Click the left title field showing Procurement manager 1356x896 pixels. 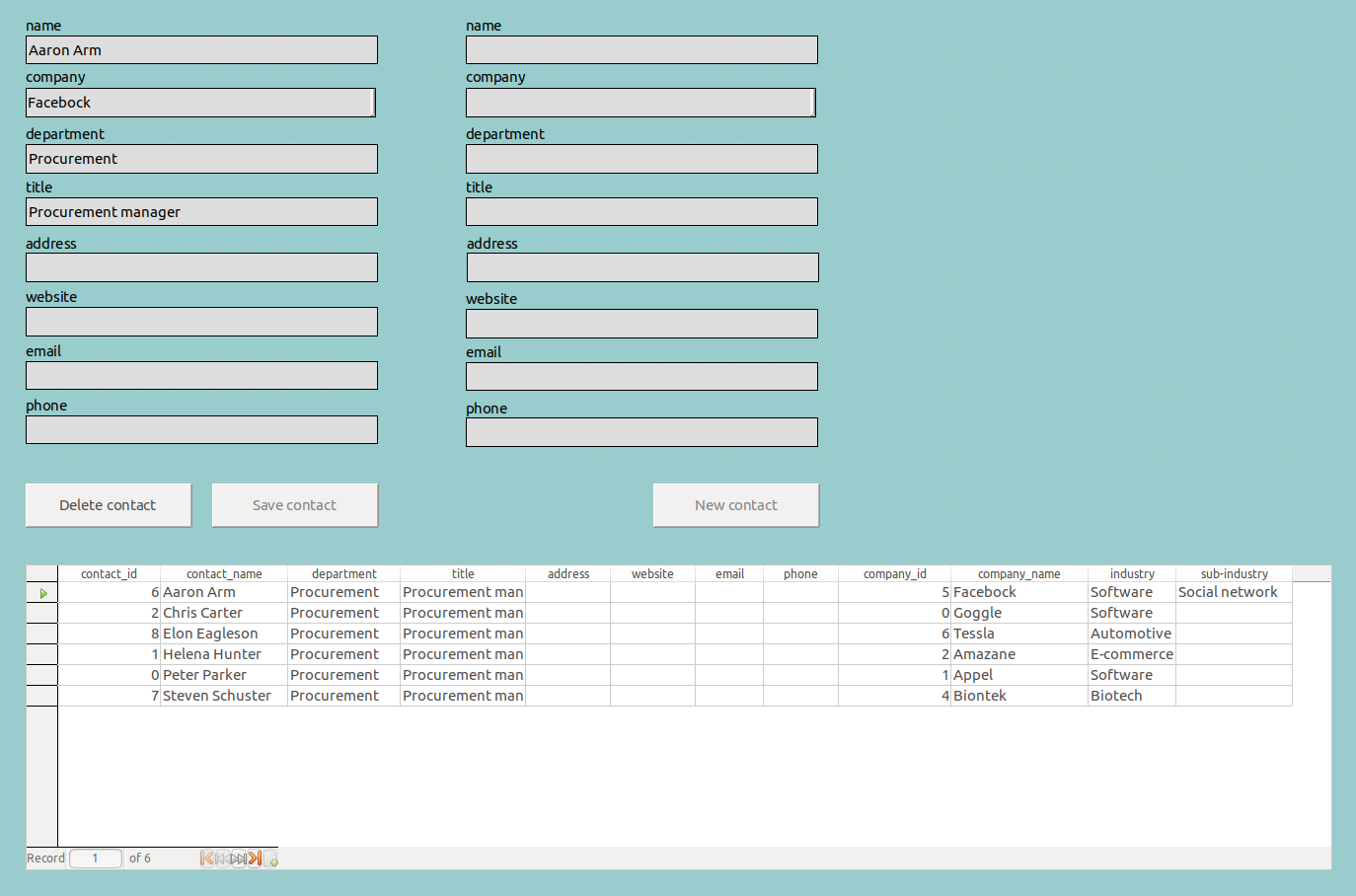coord(201,212)
